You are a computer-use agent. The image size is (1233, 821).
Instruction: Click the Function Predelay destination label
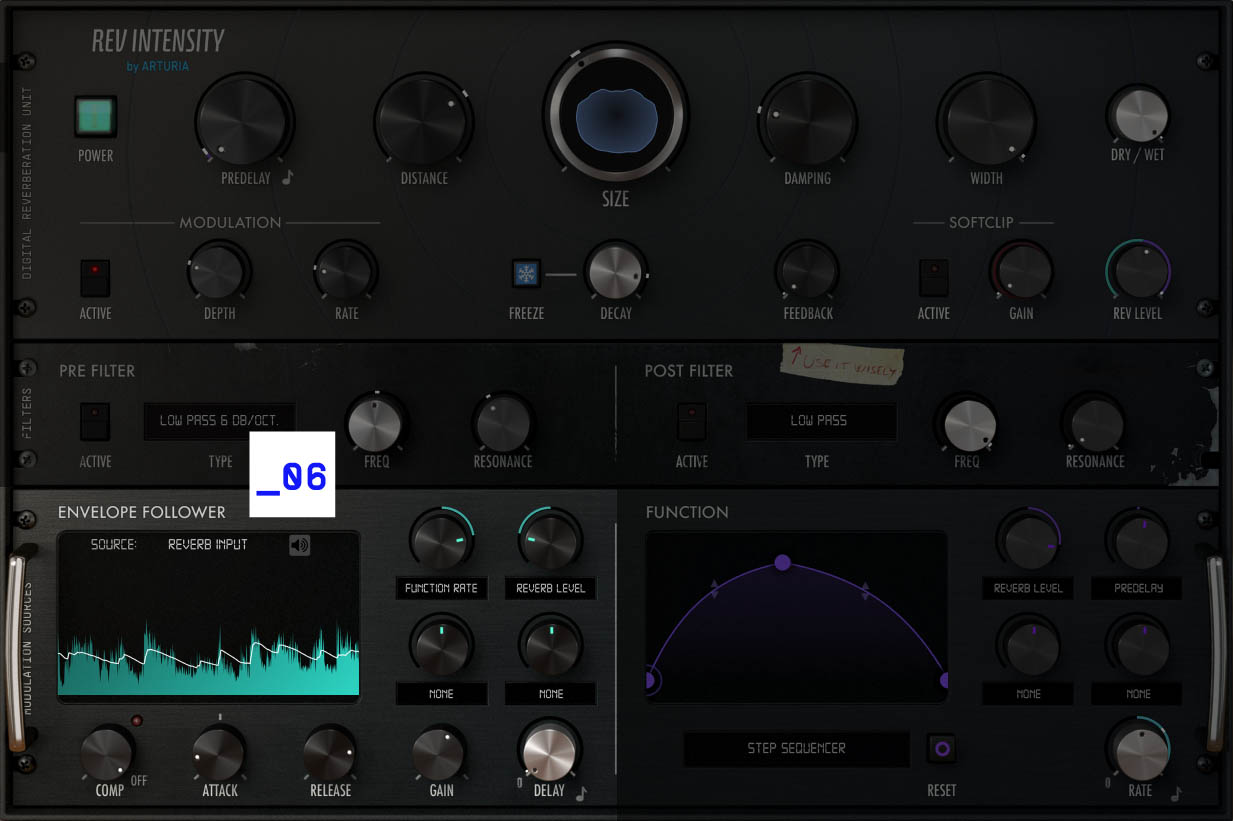pyautogui.click(x=1138, y=588)
